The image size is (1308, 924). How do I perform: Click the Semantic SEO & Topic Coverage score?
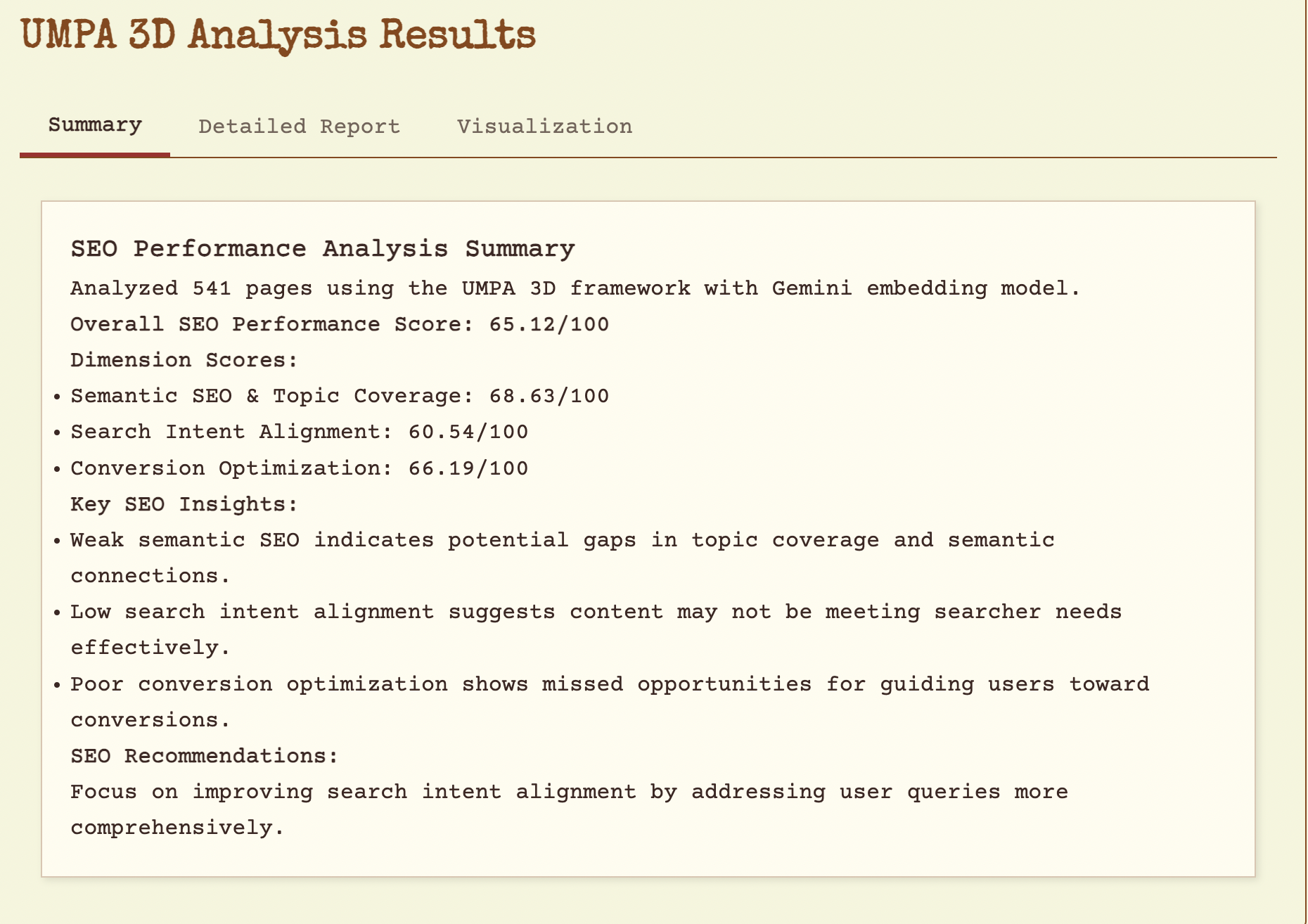[x=340, y=396]
